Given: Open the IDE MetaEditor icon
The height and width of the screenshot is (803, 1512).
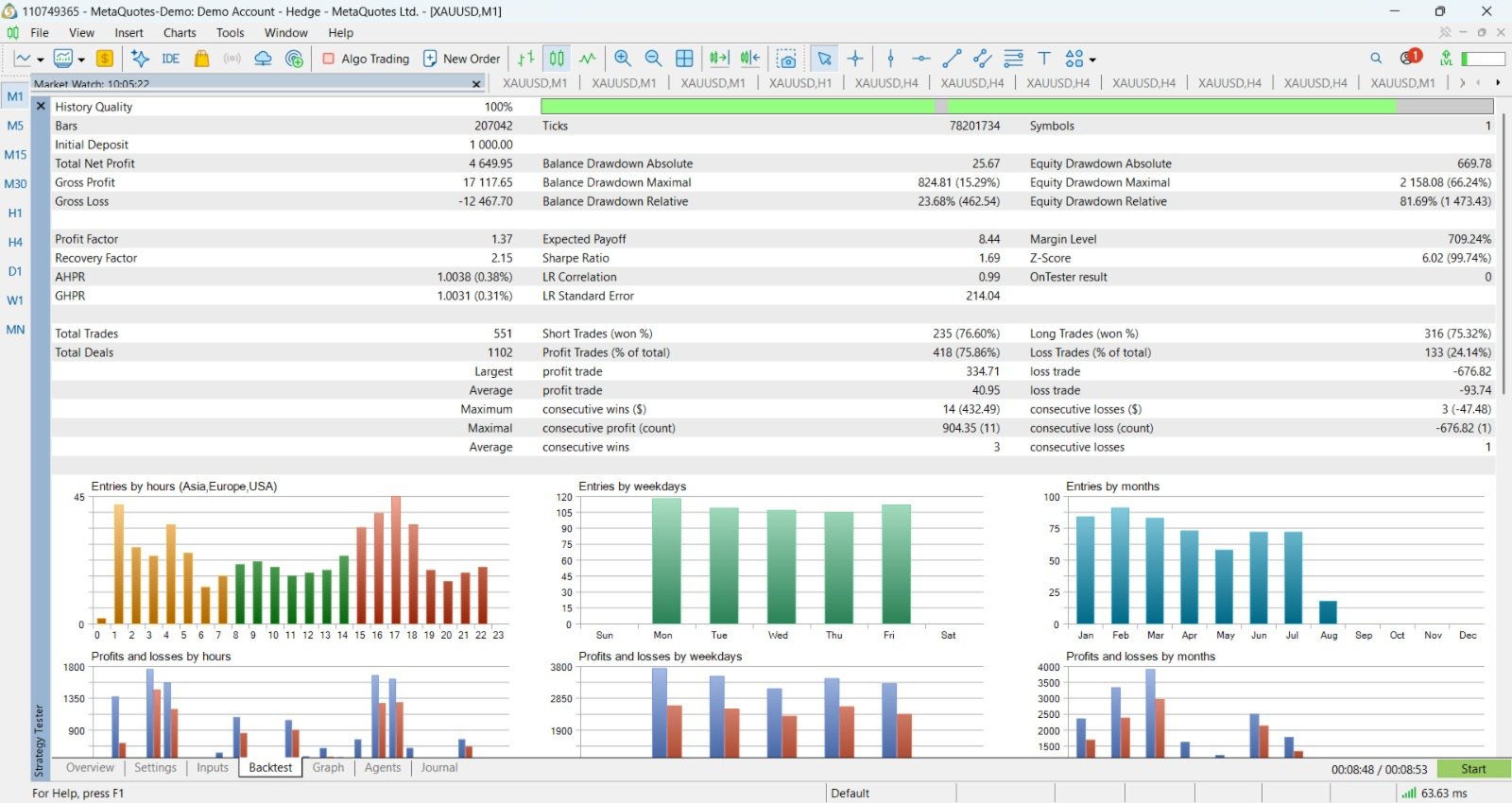Looking at the screenshot, I should point(170,59).
